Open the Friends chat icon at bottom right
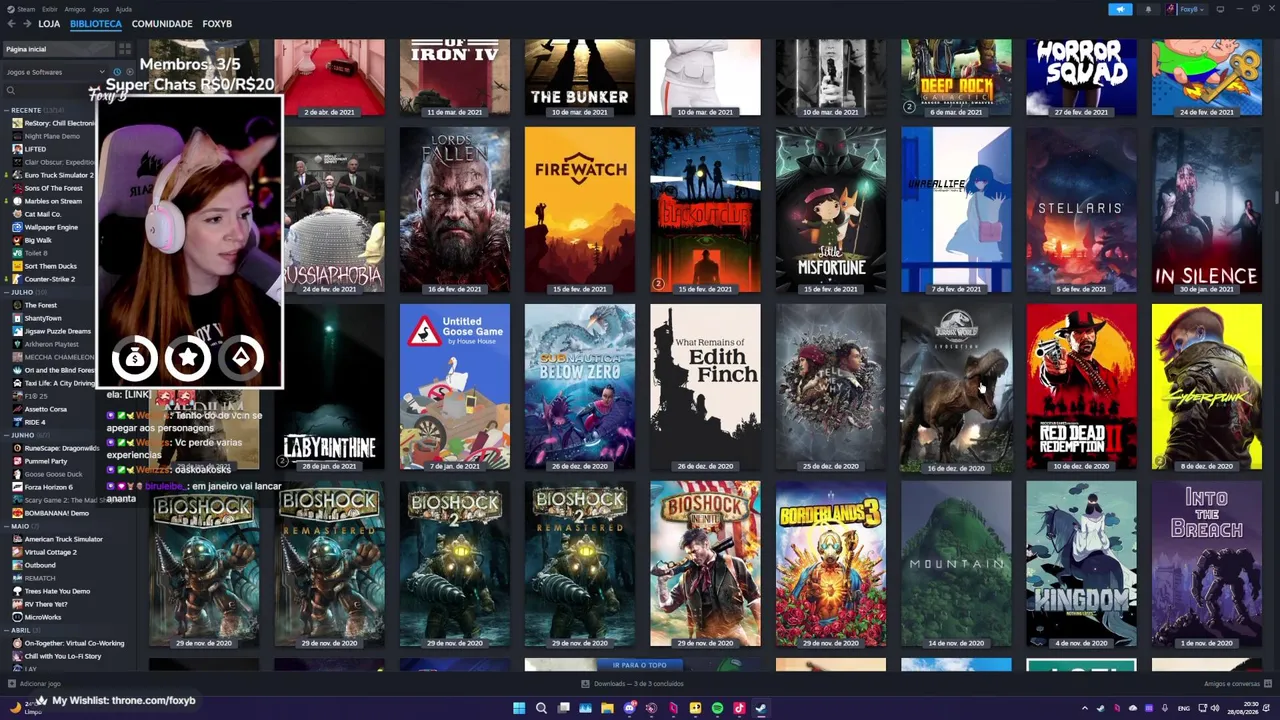 (1268, 684)
